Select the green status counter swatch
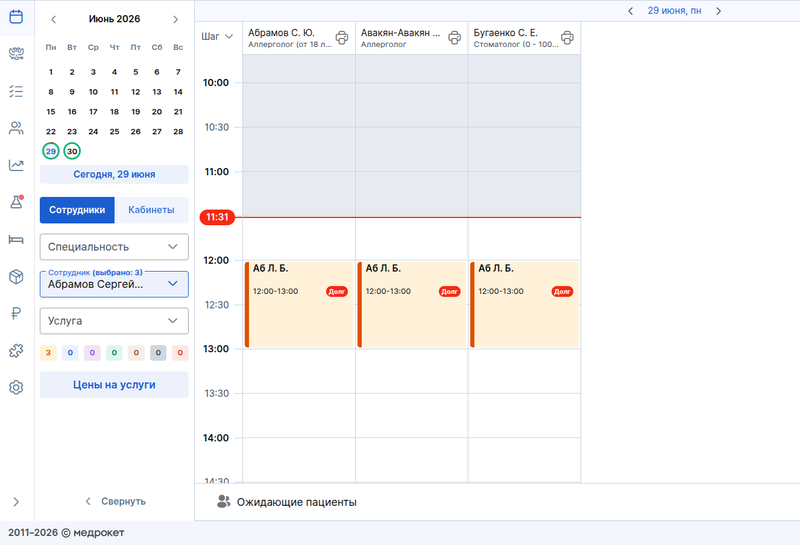 pos(114,353)
